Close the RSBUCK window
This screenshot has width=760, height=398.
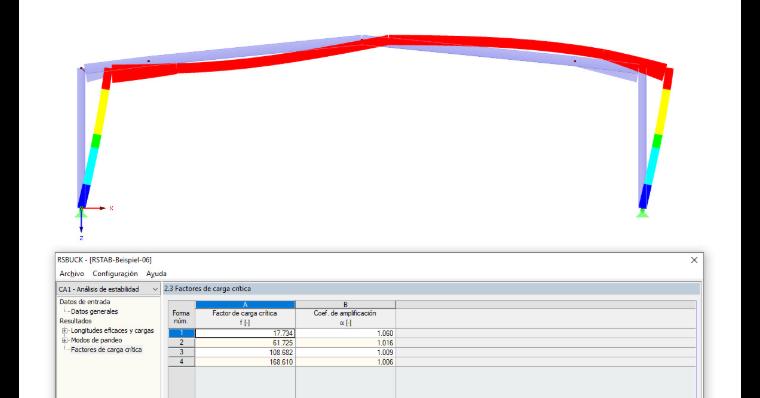pyautogui.click(x=694, y=260)
